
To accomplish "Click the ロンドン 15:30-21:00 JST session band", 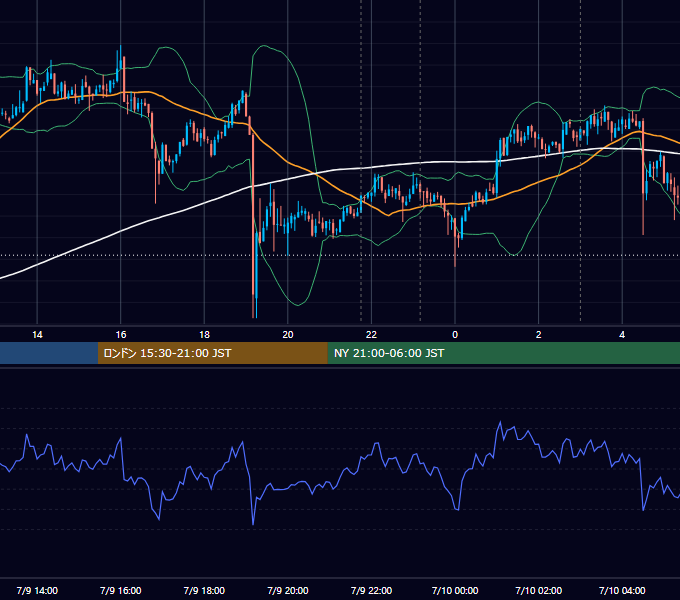I will pyautogui.click(x=212, y=353).
